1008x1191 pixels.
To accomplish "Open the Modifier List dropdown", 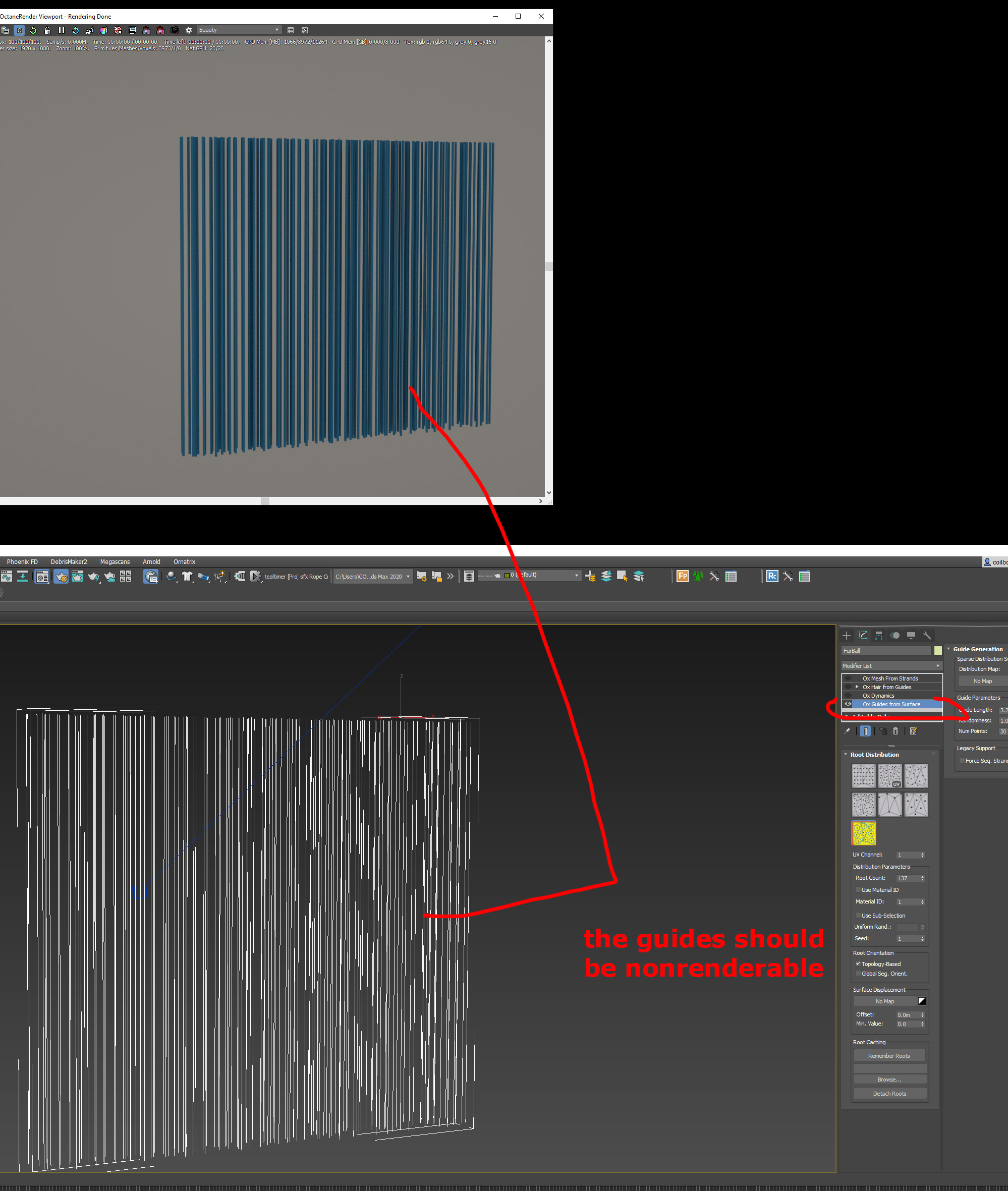I will pos(891,665).
